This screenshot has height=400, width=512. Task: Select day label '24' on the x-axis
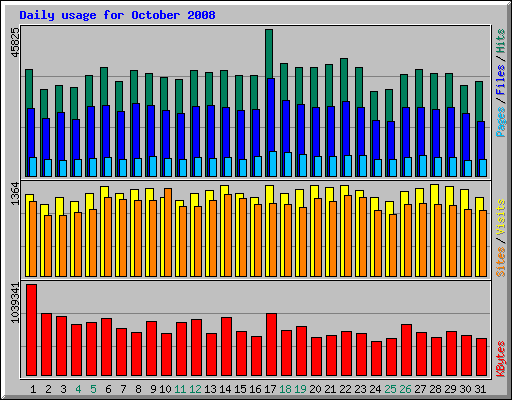(x=376, y=389)
